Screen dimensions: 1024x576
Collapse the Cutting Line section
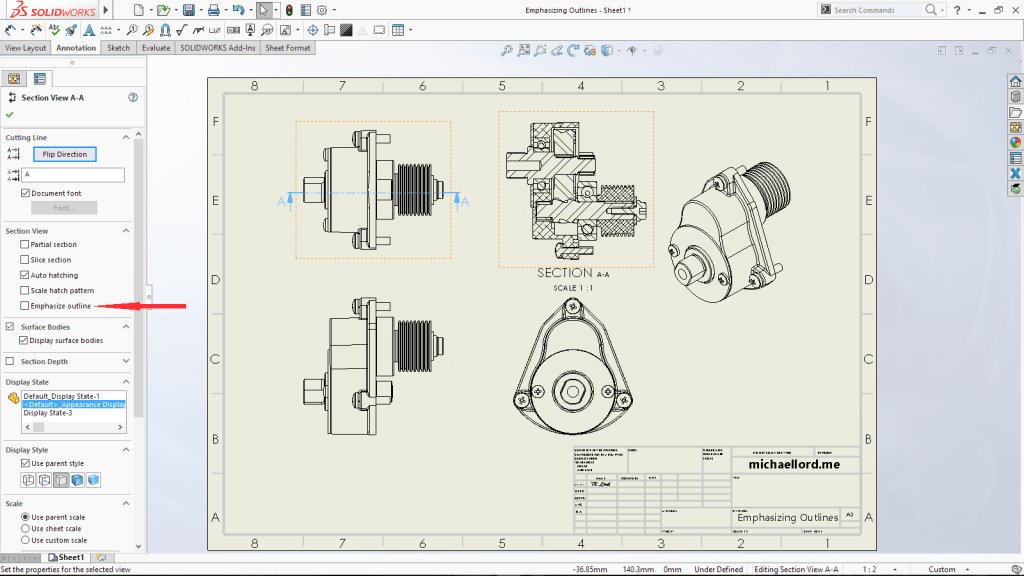point(126,137)
